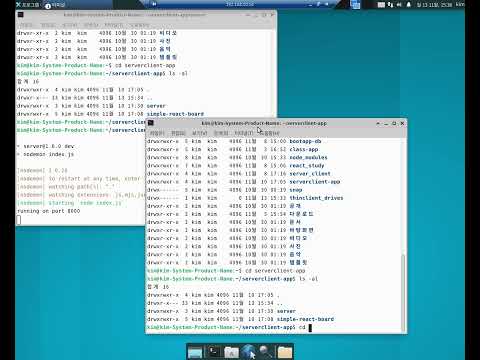This screenshot has height=360, width=480.
Task: Click the 'cd serverclient-app' command in the back terminal
Action: coord(145,65)
